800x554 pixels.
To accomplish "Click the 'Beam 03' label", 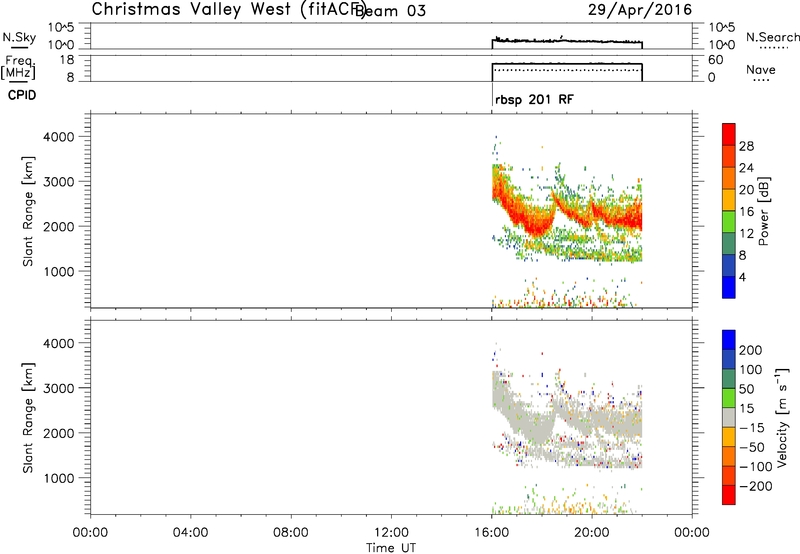I will click(x=390, y=11).
